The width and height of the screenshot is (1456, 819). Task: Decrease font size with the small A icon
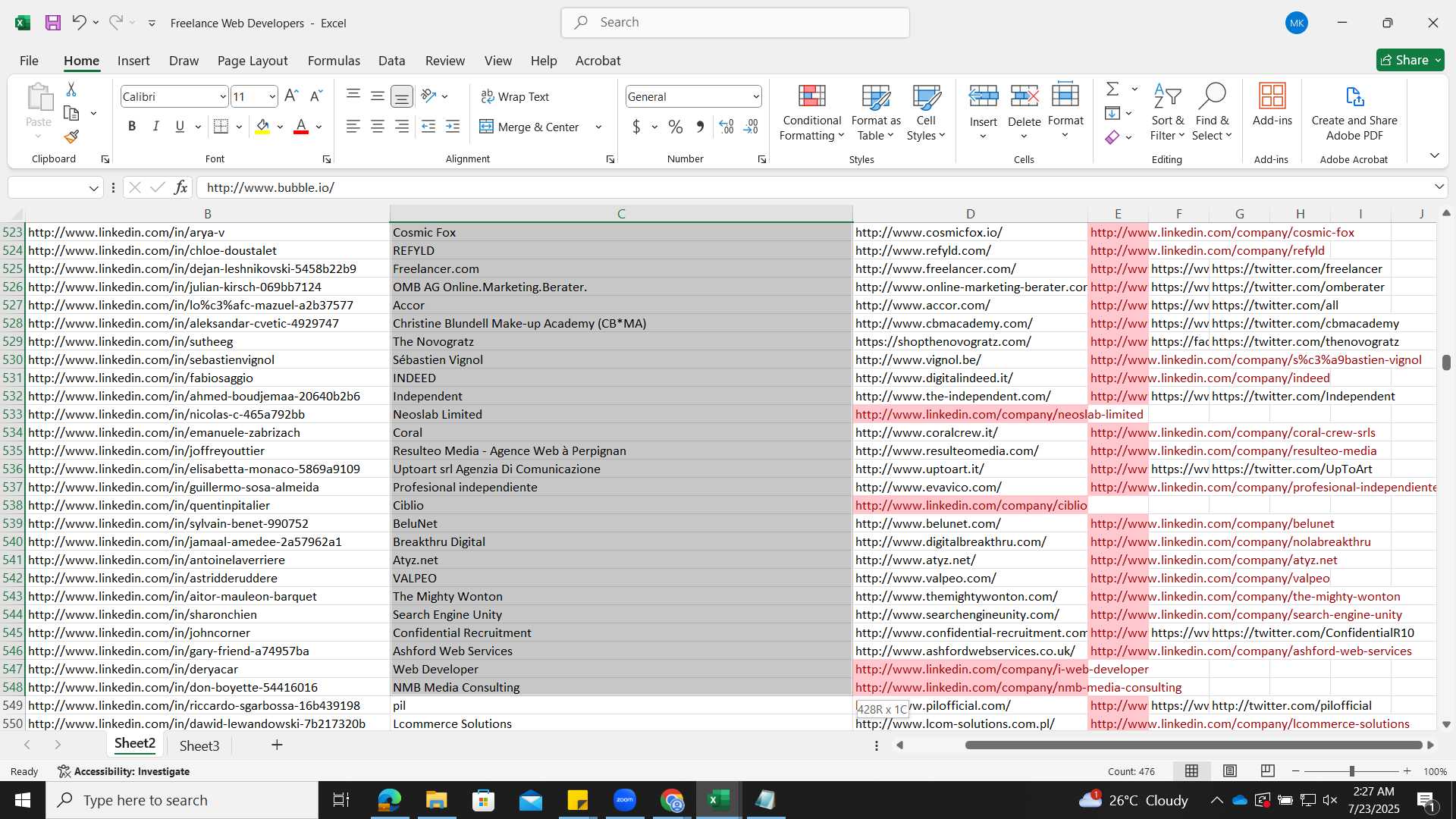(316, 96)
